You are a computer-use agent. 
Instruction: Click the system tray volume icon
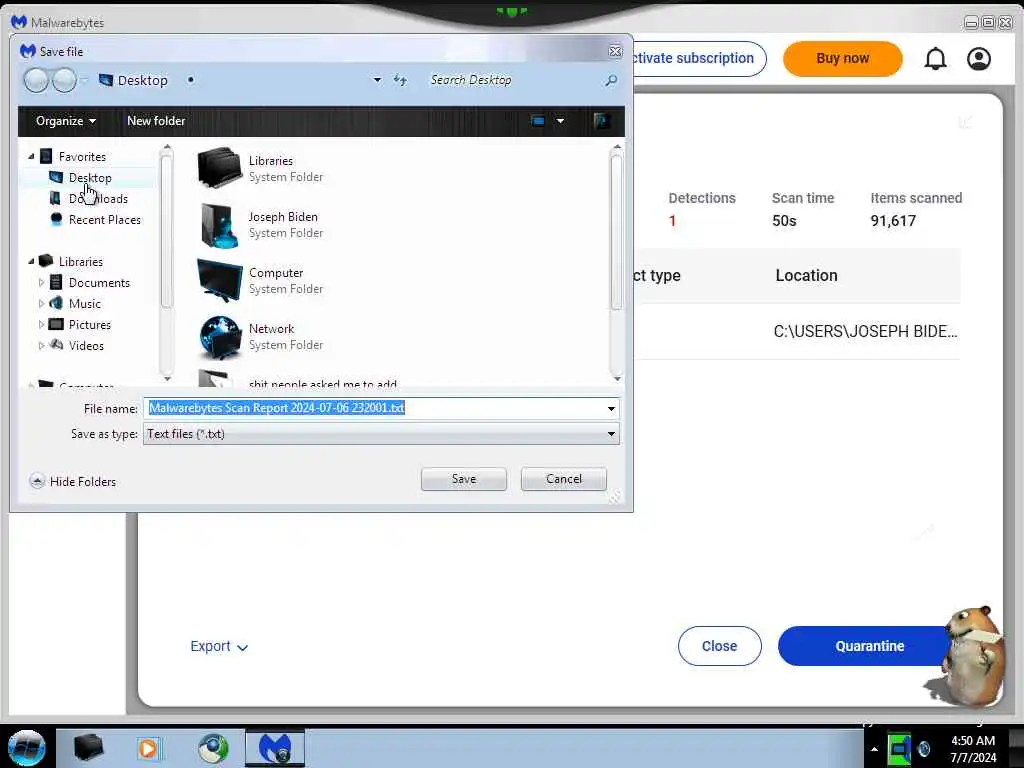click(923, 749)
